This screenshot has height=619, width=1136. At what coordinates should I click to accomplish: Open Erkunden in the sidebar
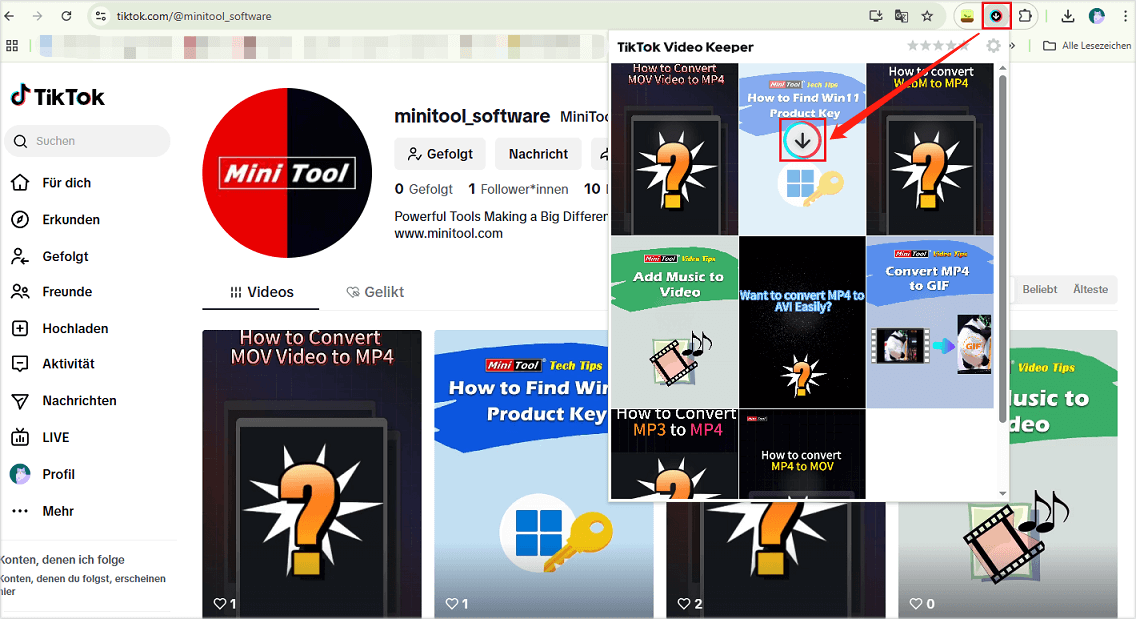pyautogui.click(x=57, y=220)
